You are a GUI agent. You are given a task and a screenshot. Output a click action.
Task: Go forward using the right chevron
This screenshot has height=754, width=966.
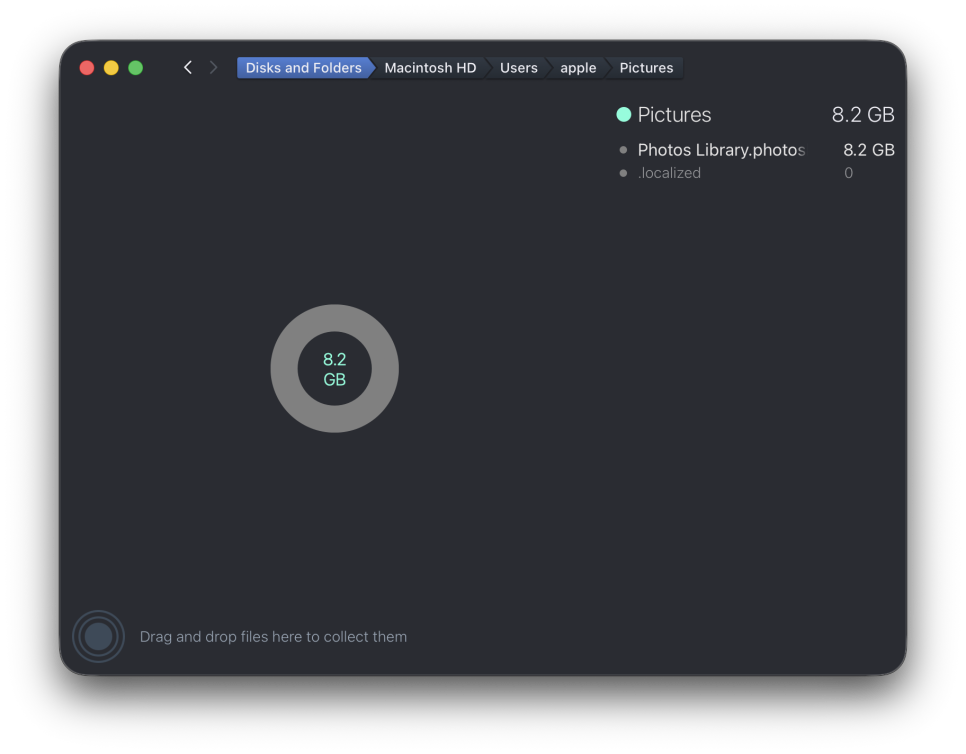(x=213, y=68)
